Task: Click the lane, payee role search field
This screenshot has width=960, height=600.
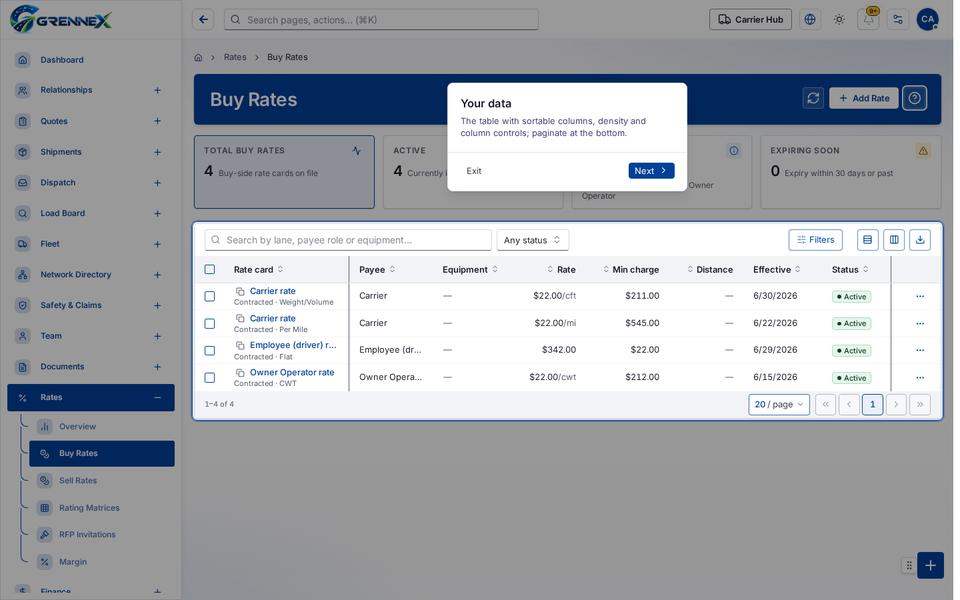Action: click(x=348, y=240)
